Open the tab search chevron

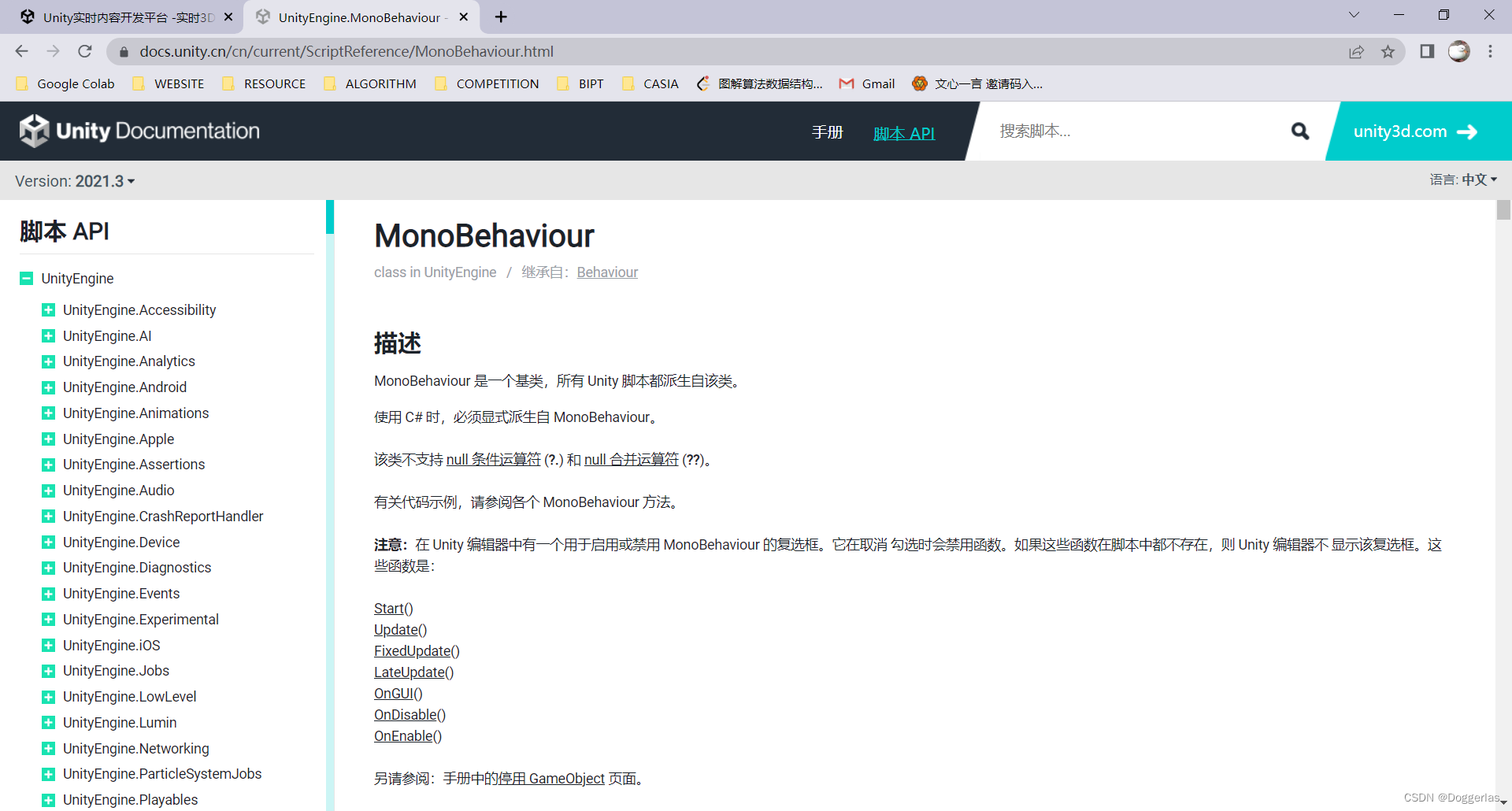pyautogui.click(x=1354, y=15)
